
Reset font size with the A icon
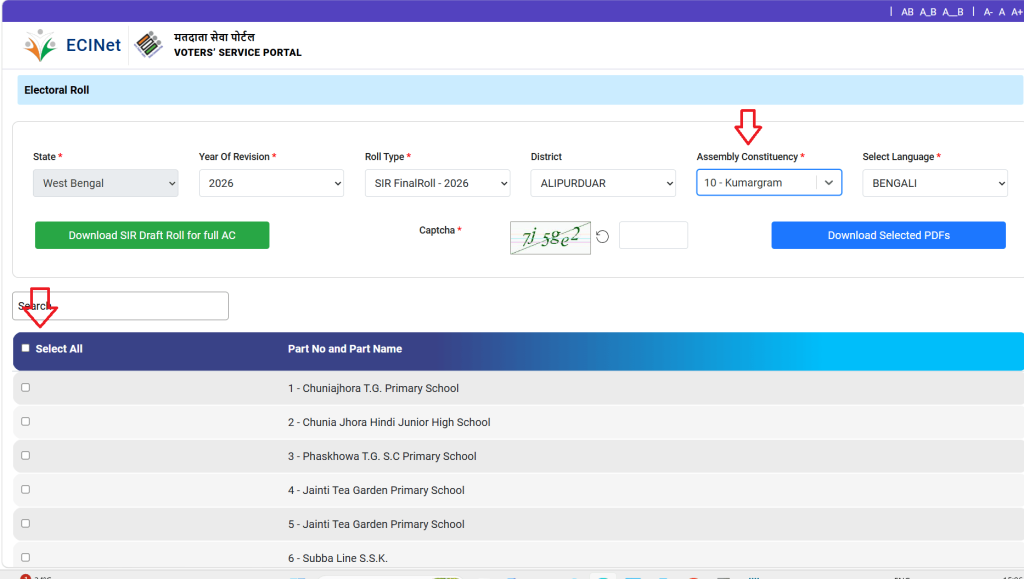(x=1002, y=11)
